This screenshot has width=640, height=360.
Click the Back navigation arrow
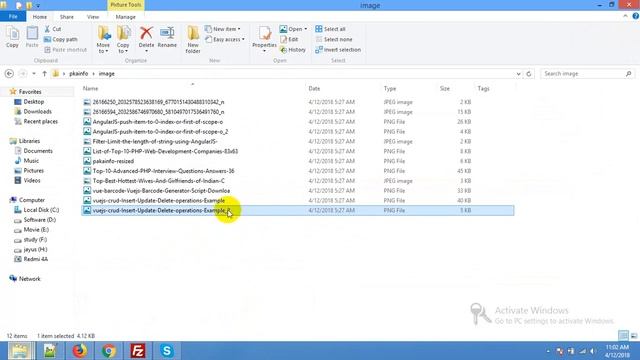pyautogui.click(x=9, y=73)
